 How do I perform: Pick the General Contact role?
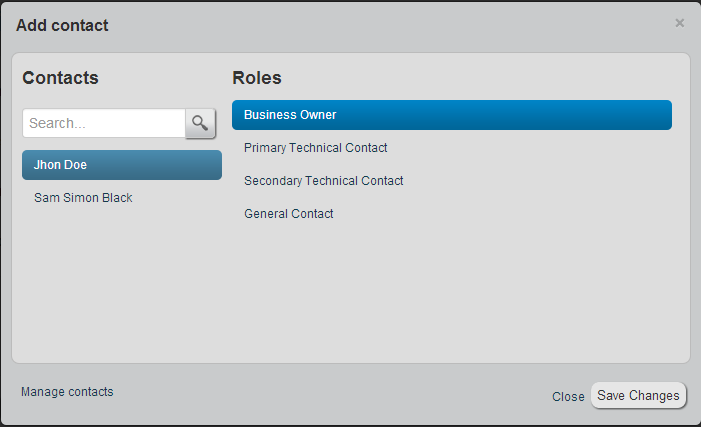pos(288,214)
